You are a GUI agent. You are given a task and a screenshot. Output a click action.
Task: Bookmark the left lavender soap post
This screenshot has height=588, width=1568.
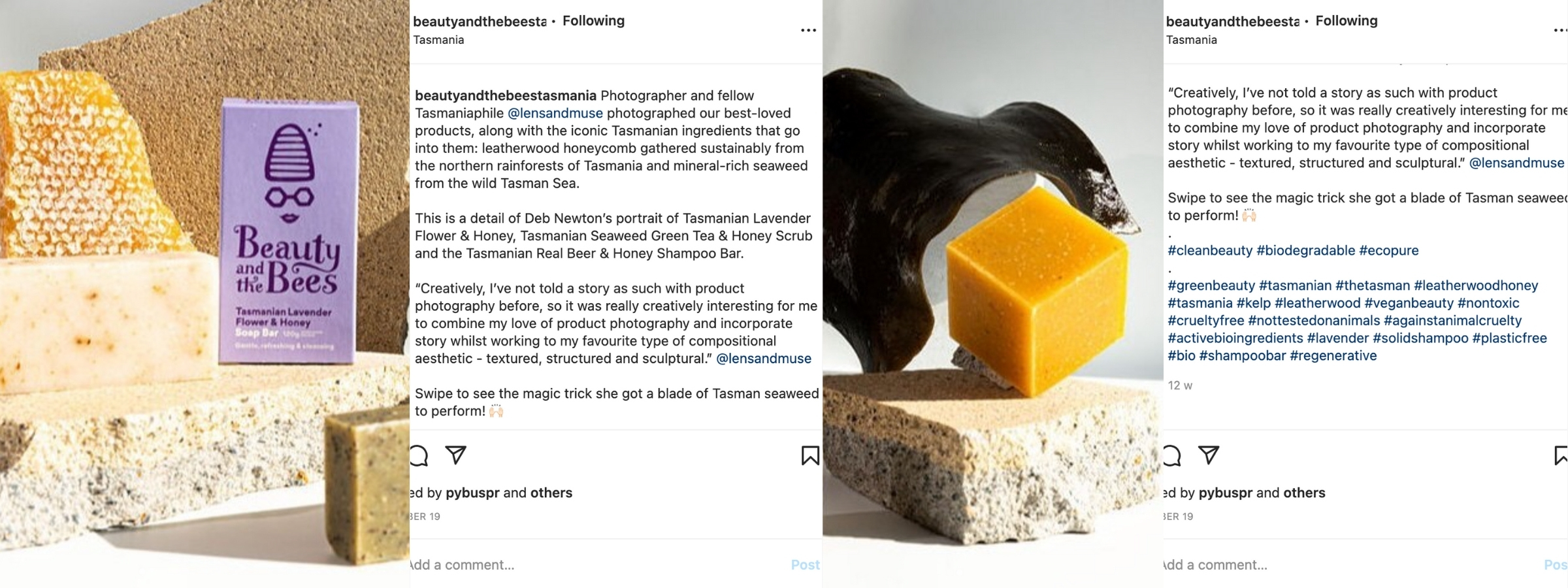810,455
